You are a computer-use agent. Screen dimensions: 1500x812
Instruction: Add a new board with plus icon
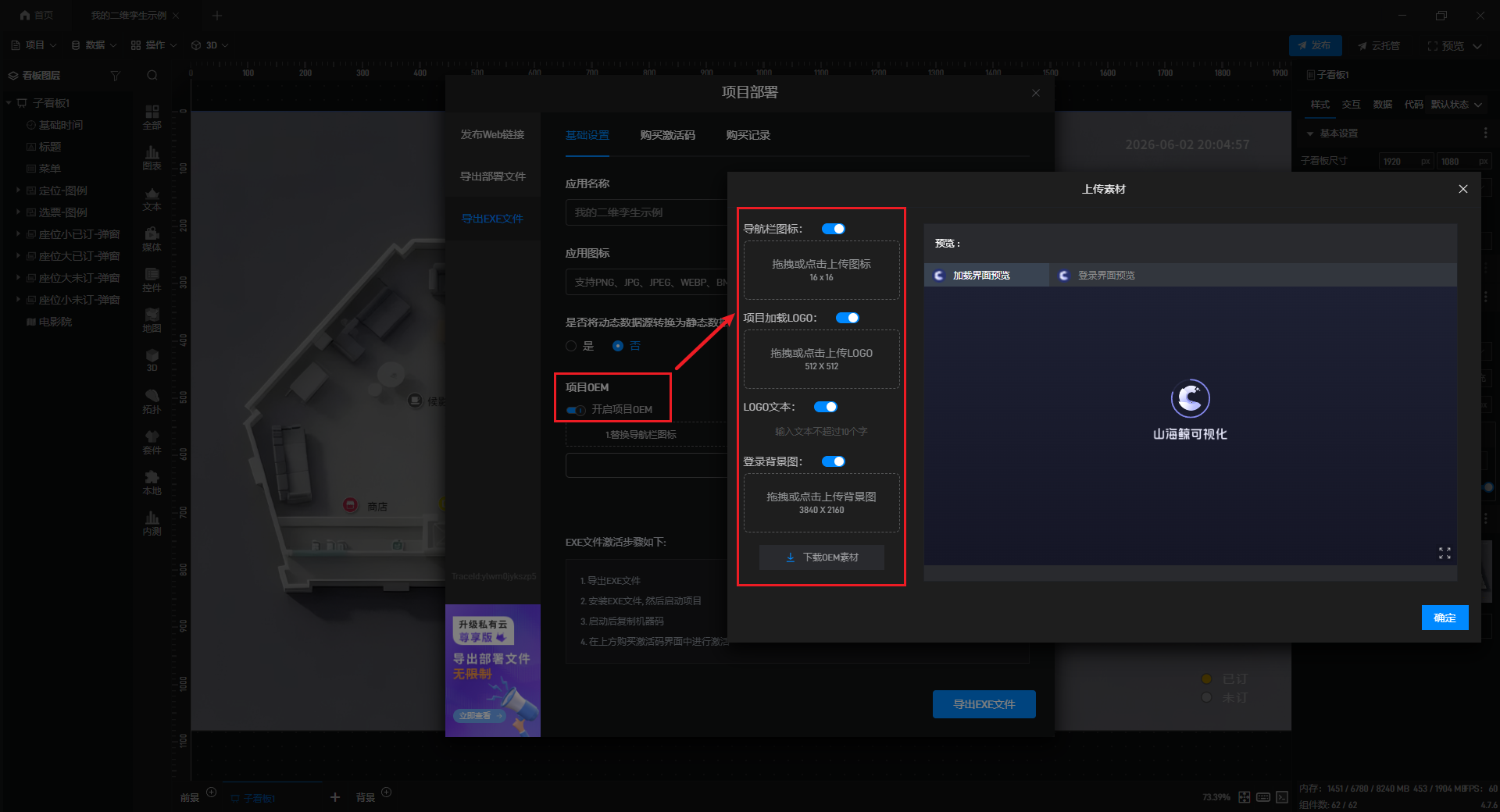[335, 797]
